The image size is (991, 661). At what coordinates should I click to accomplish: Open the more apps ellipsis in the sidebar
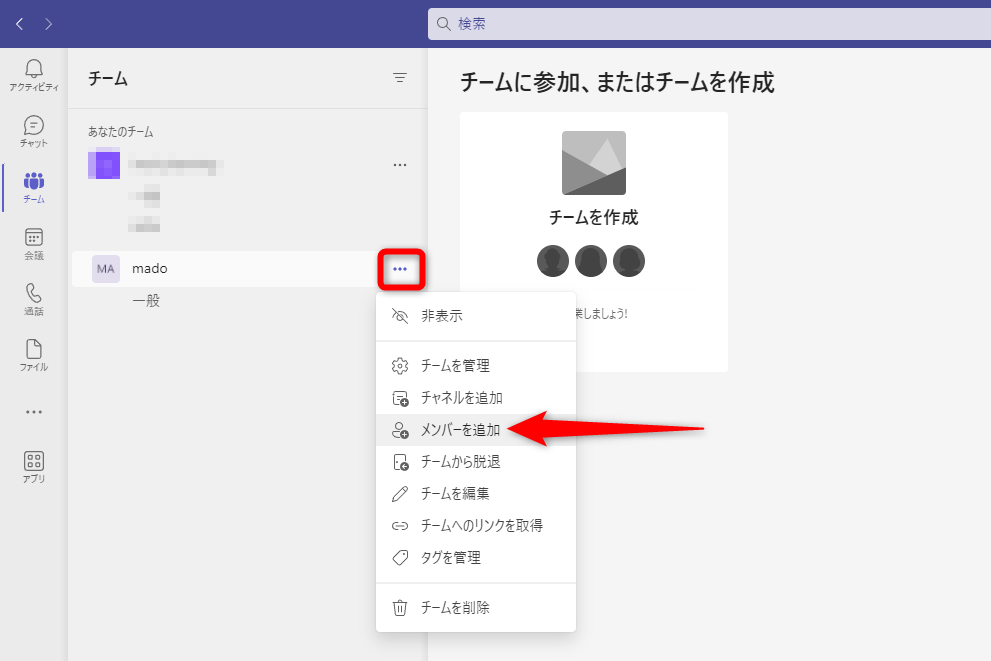pos(33,411)
